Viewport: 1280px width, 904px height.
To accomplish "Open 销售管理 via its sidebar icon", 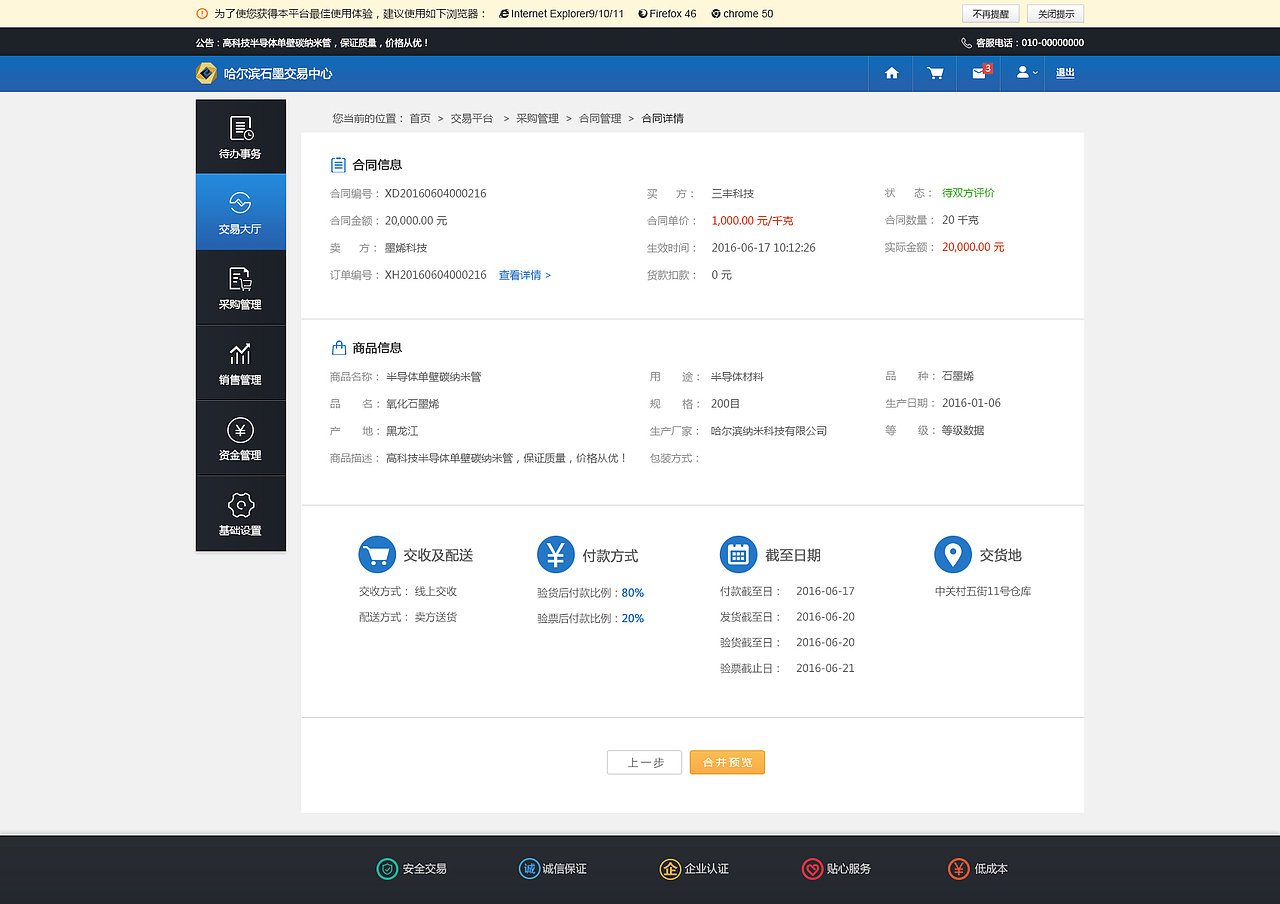I will [x=240, y=362].
